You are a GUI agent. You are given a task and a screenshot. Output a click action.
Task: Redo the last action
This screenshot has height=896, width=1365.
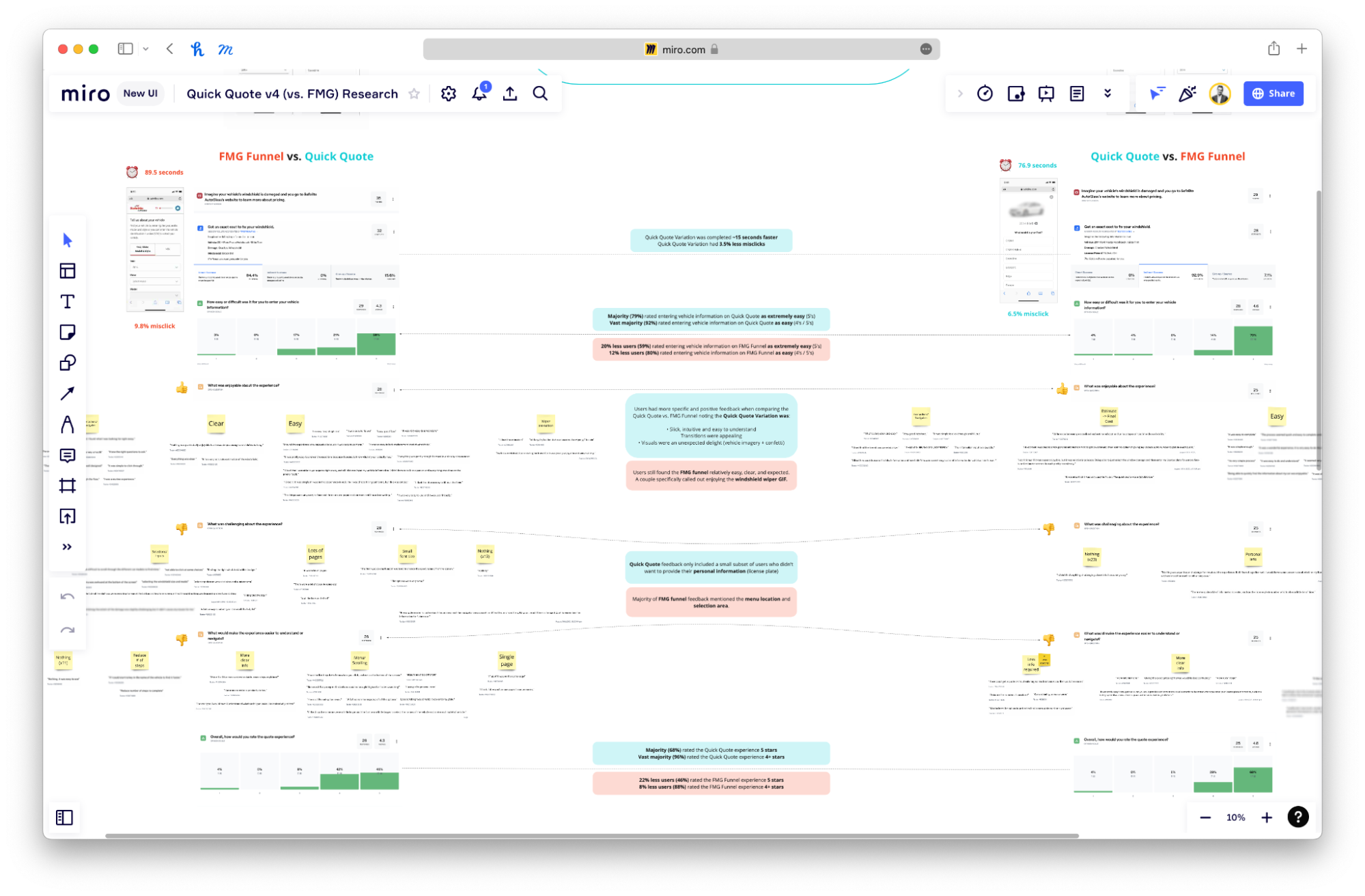(67, 630)
